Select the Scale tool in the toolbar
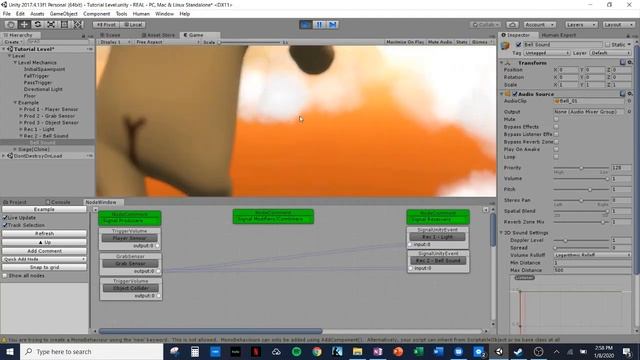 (x=51, y=24)
